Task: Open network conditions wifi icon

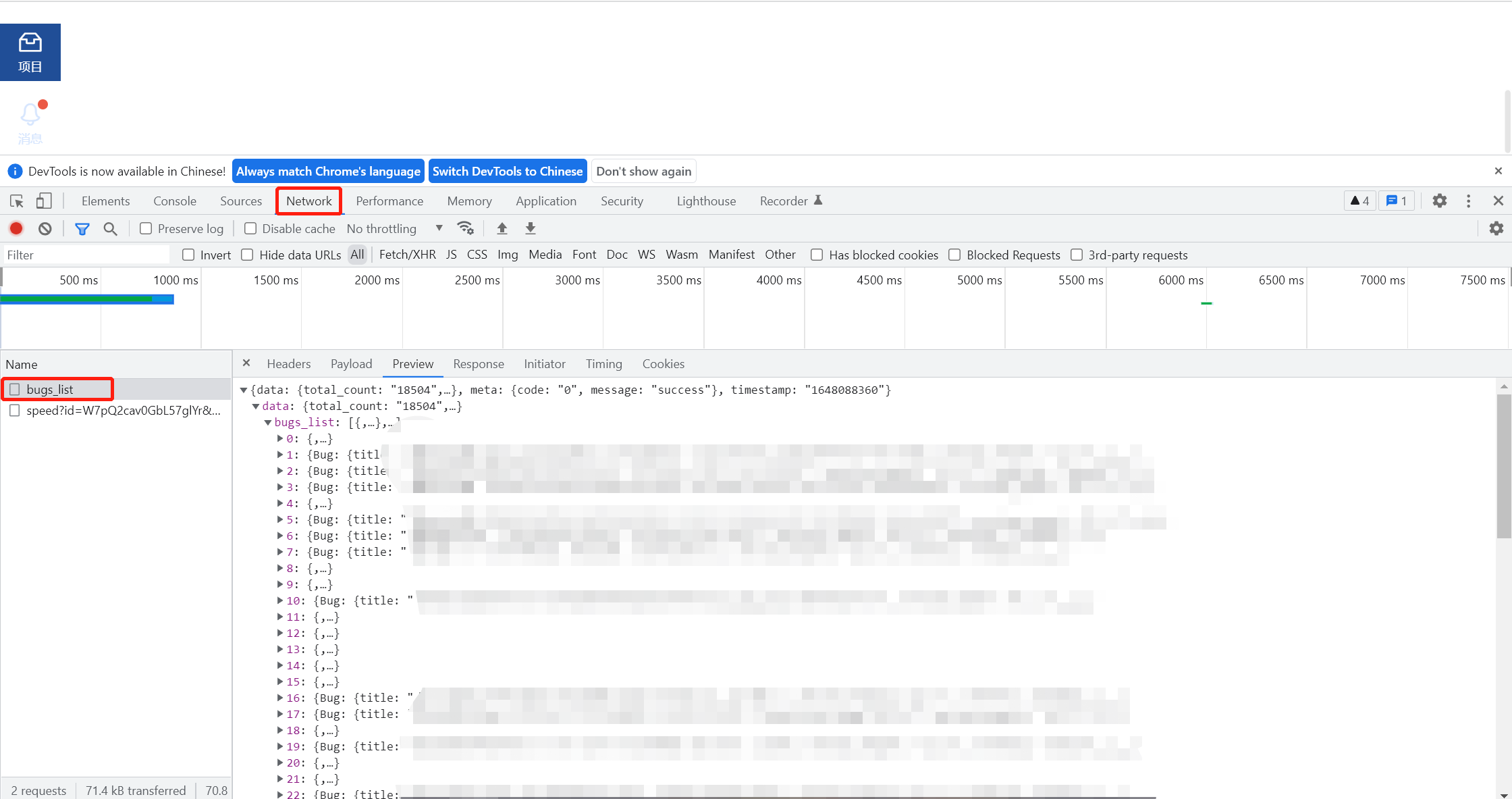Action: point(465,228)
